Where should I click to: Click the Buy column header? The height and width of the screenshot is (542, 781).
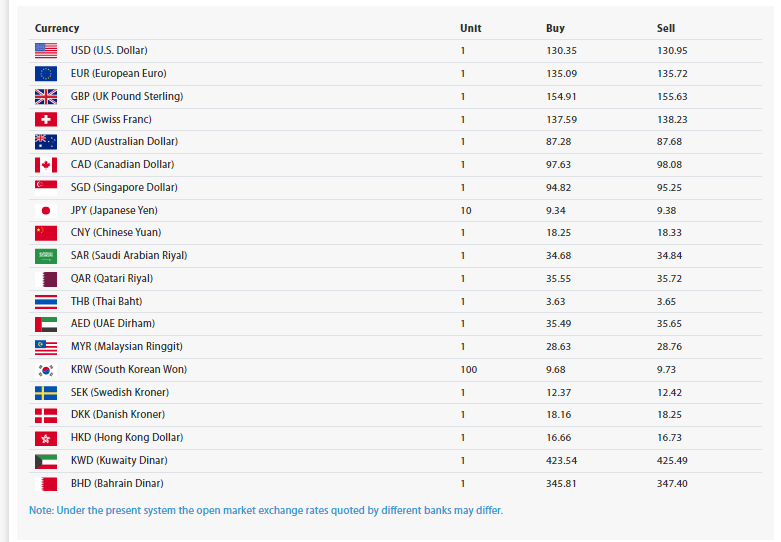point(555,28)
